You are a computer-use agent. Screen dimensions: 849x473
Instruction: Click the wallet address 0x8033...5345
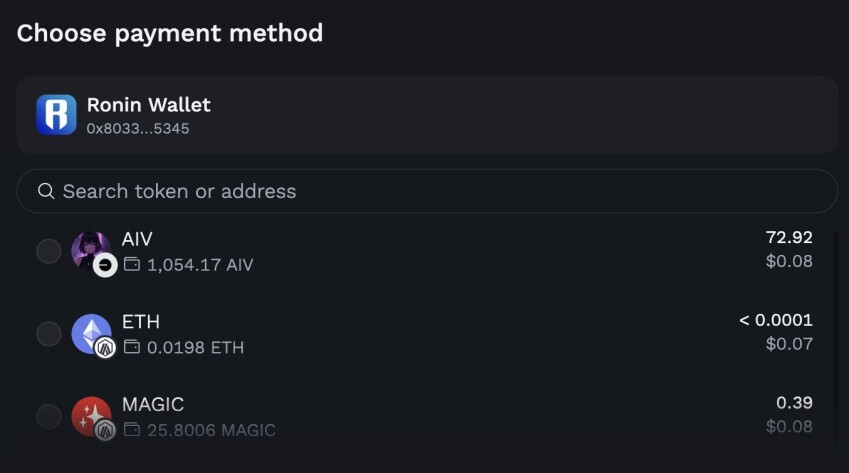[x=138, y=129]
